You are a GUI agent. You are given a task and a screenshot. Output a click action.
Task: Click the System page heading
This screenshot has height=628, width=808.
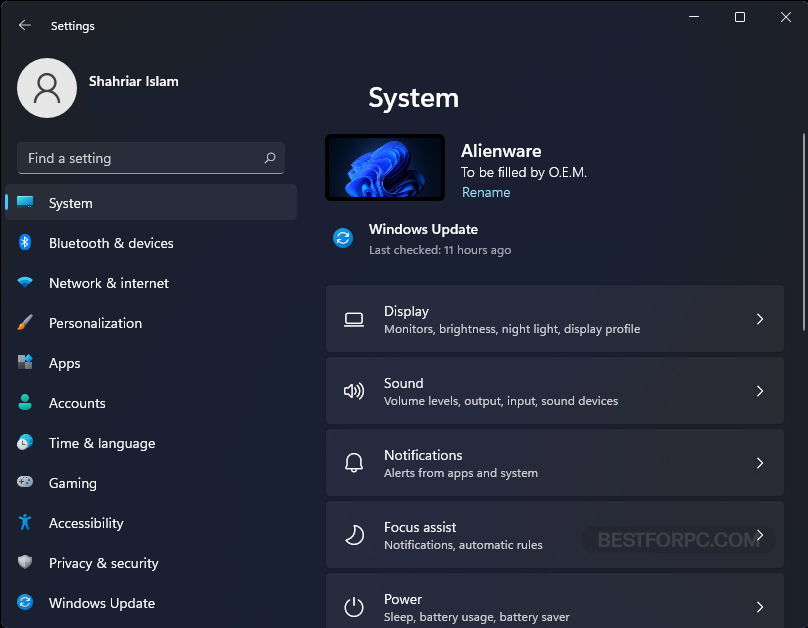point(413,98)
